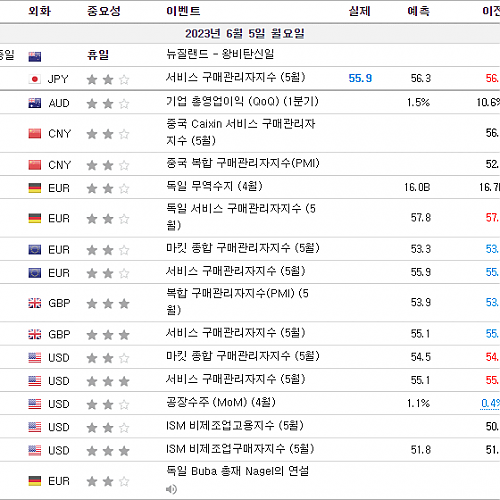Click the 중요성 column header
This screenshot has width=500, height=500.
(x=104, y=11)
